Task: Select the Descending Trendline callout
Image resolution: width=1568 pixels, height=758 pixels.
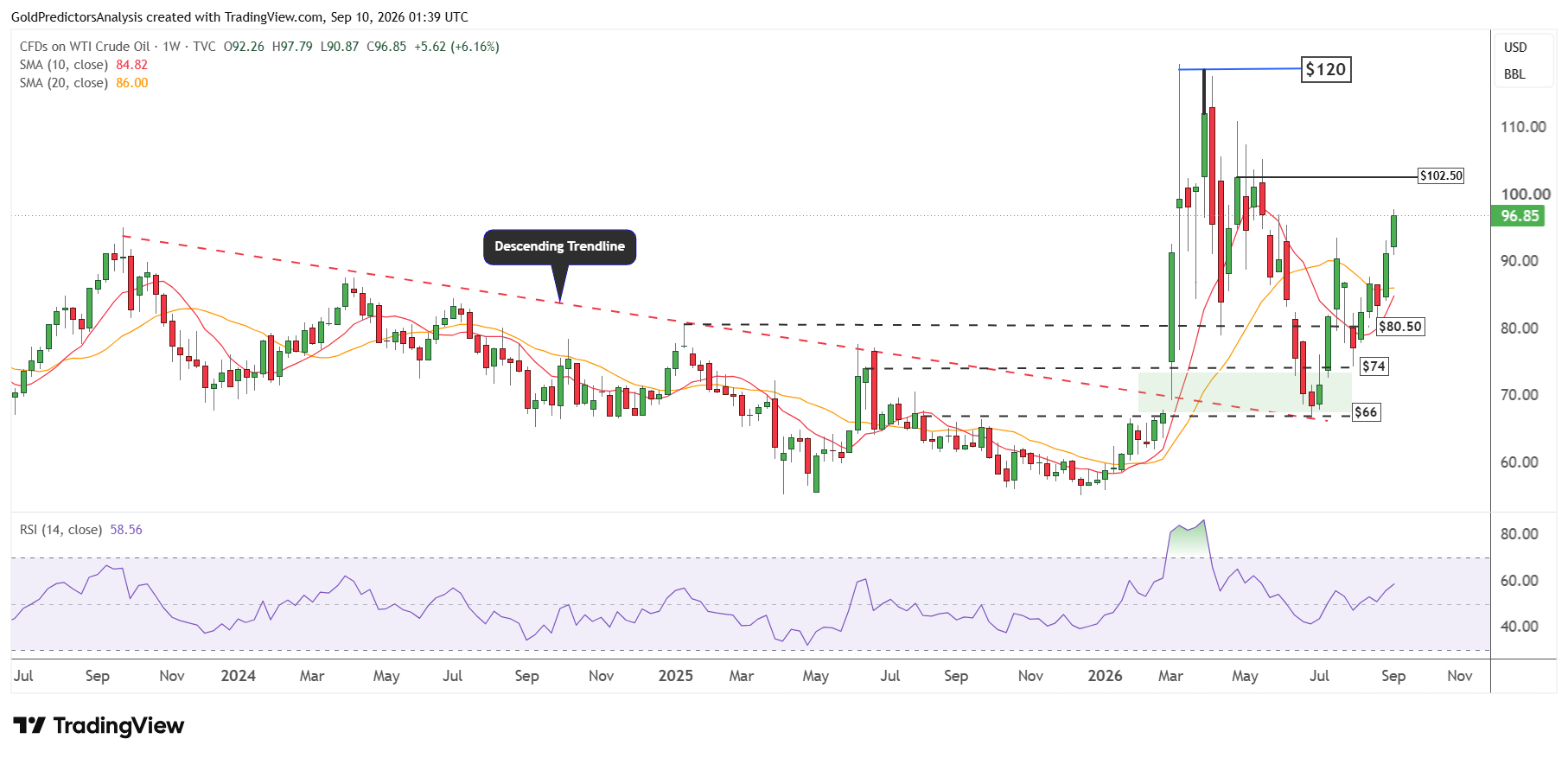Action: [x=559, y=247]
